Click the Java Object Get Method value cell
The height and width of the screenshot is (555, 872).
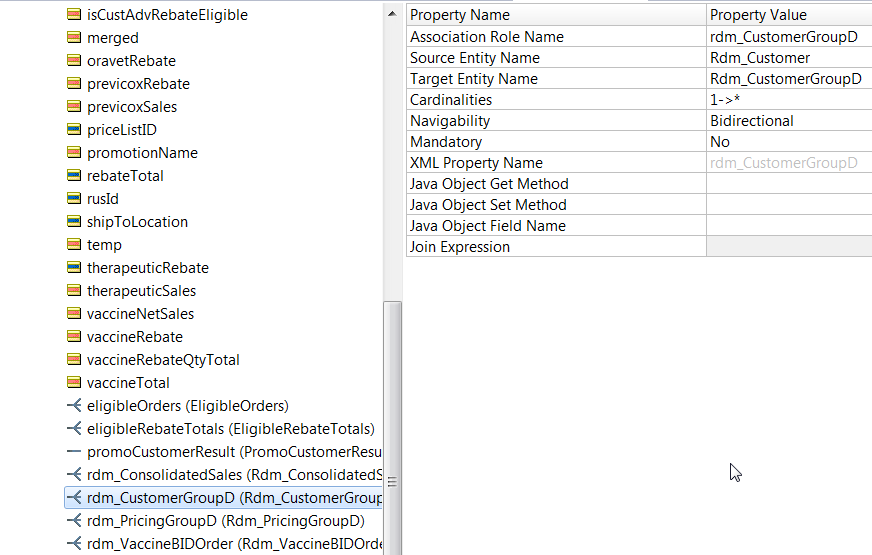coord(789,184)
